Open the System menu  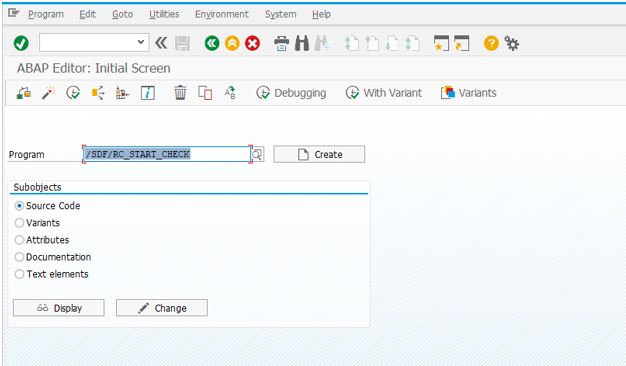click(281, 14)
